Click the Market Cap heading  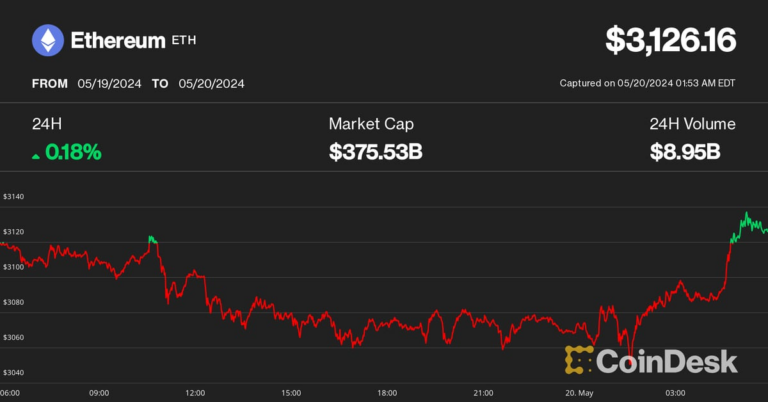(371, 124)
